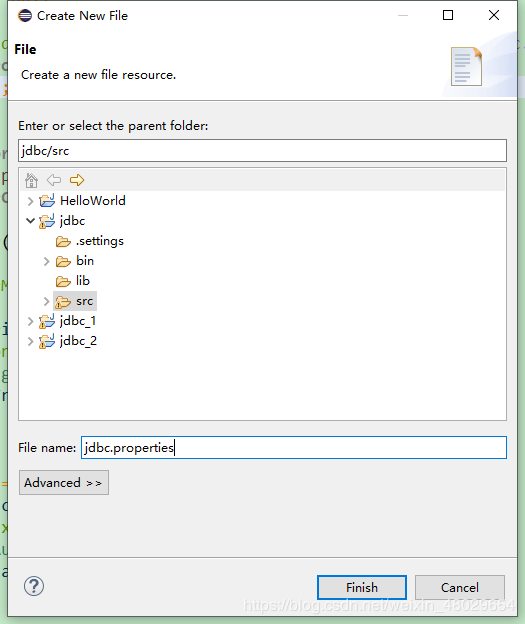Image resolution: width=525 pixels, height=624 pixels.
Task: Expand the bin folder node
Action: point(47,261)
